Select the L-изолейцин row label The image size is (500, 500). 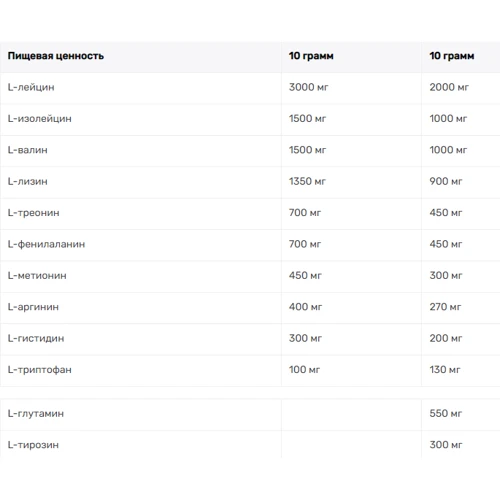40,119
